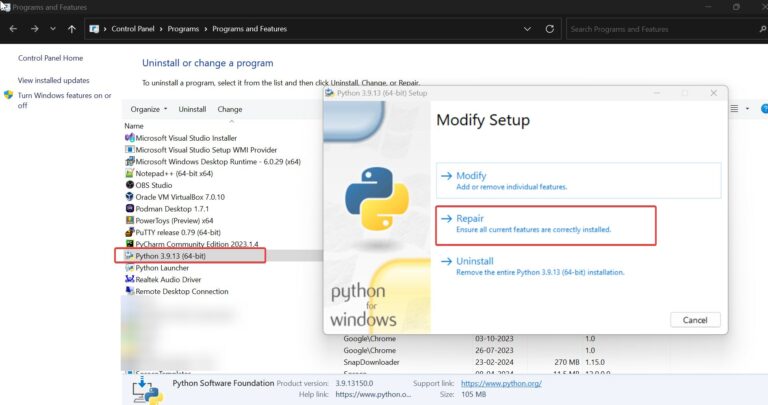768x405 pixels.
Task: Choose Modify in Python setup dialog
Action: coord(578,180)
